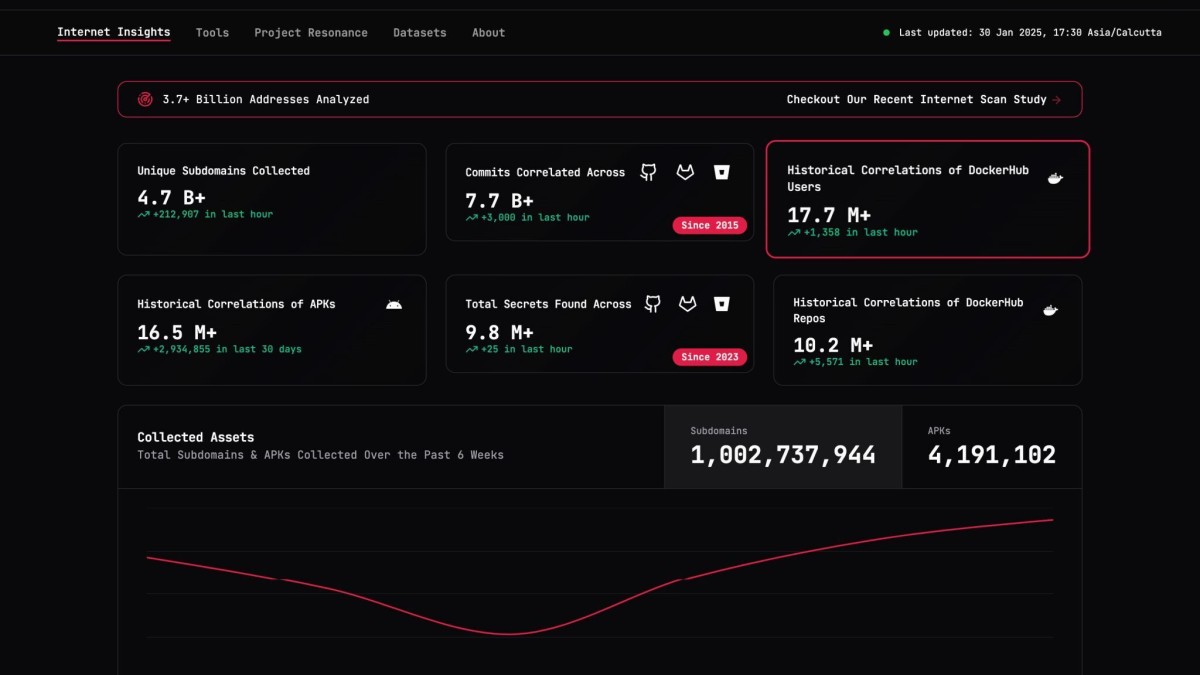Click the GitHub icon in Total Secrets card

point(653,304)
